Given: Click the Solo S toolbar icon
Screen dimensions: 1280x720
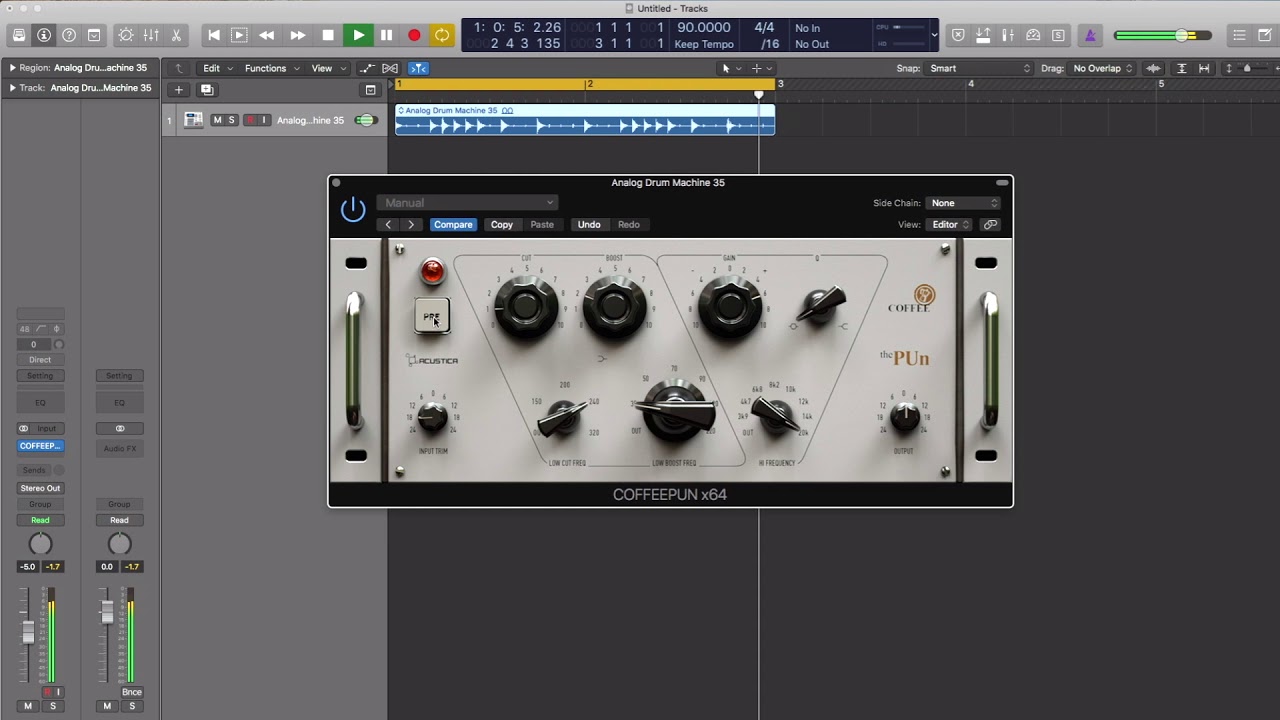Looking at the screenshot, I should coord(1058,35).
